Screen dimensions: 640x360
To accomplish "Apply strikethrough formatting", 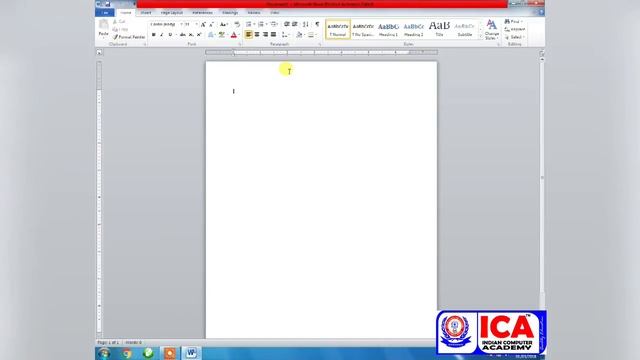I will click(182, 35).
